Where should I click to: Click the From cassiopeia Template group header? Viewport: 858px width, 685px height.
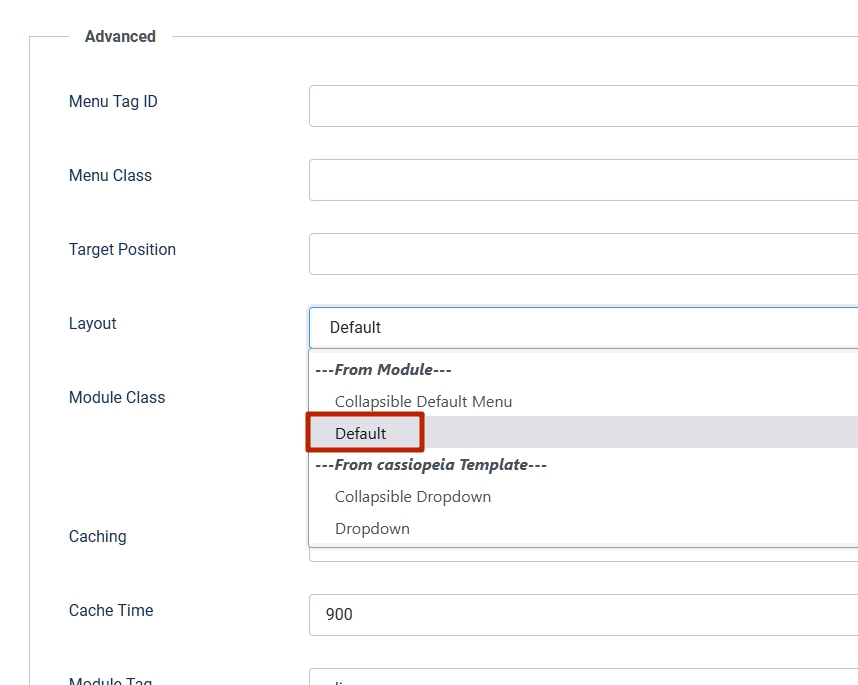[x=431, y=464]
